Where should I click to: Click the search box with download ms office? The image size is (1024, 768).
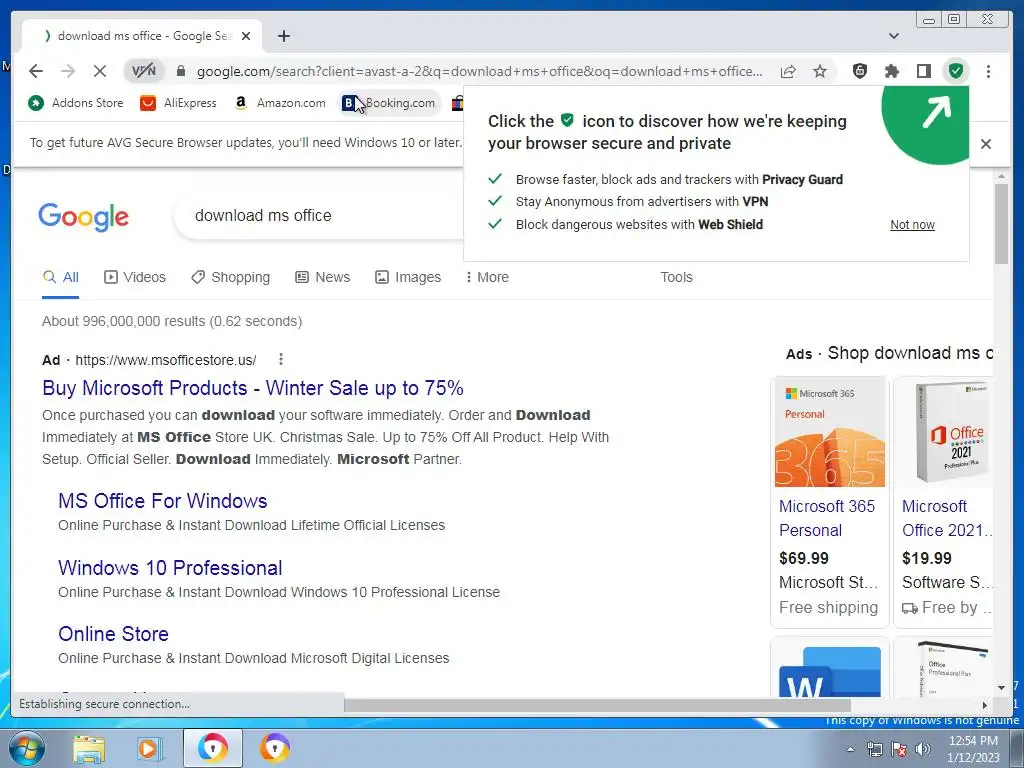click(320, 216)
